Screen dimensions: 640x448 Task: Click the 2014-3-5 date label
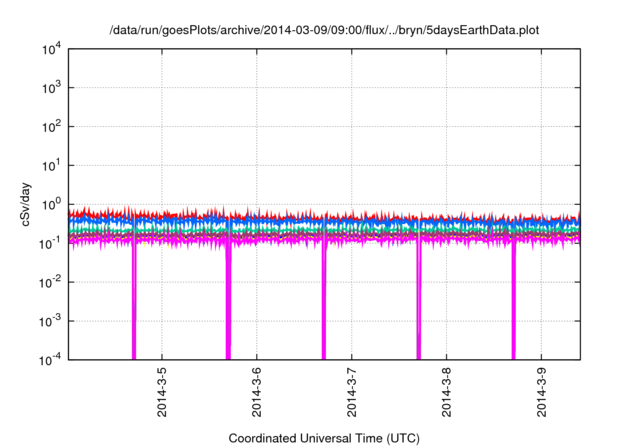click(x=162, y=392)
